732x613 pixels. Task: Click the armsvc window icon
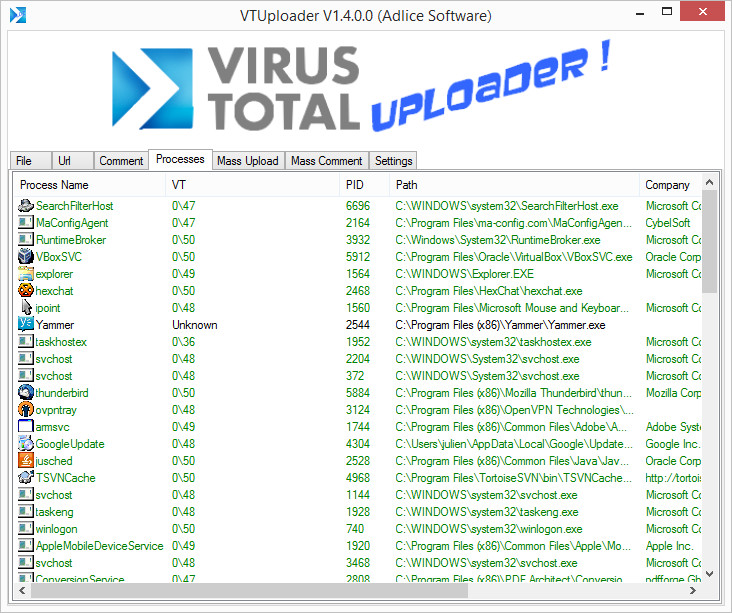click(26, 427)
